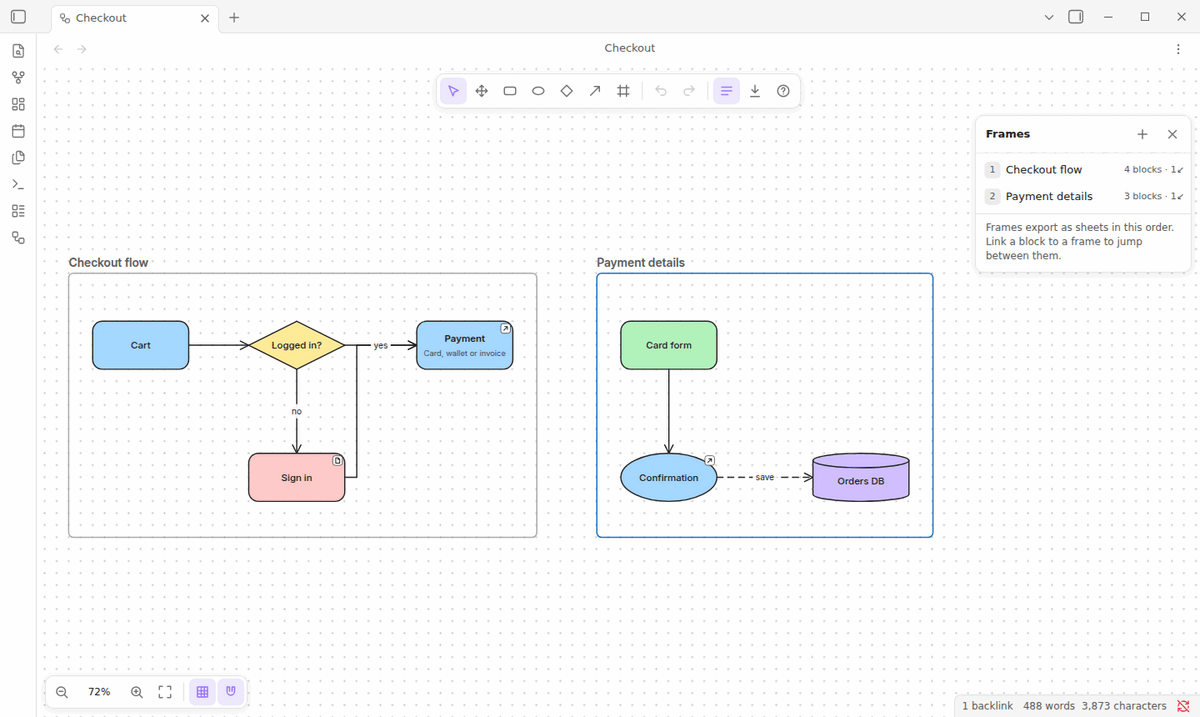Click the redo arrow in the toolbar

click(x=689, y=91)
